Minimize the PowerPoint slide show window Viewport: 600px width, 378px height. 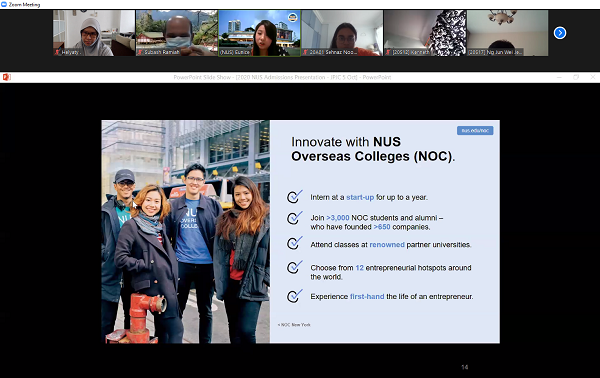[559, 77]
